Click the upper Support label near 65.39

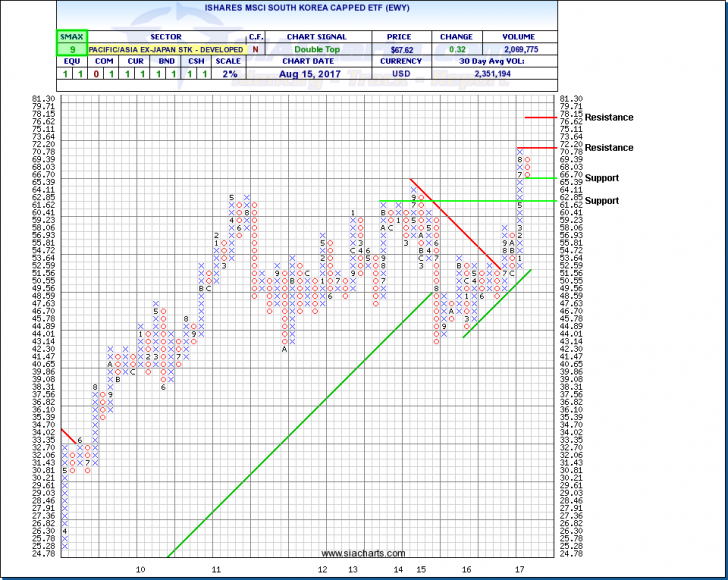(x=604, y=178)
